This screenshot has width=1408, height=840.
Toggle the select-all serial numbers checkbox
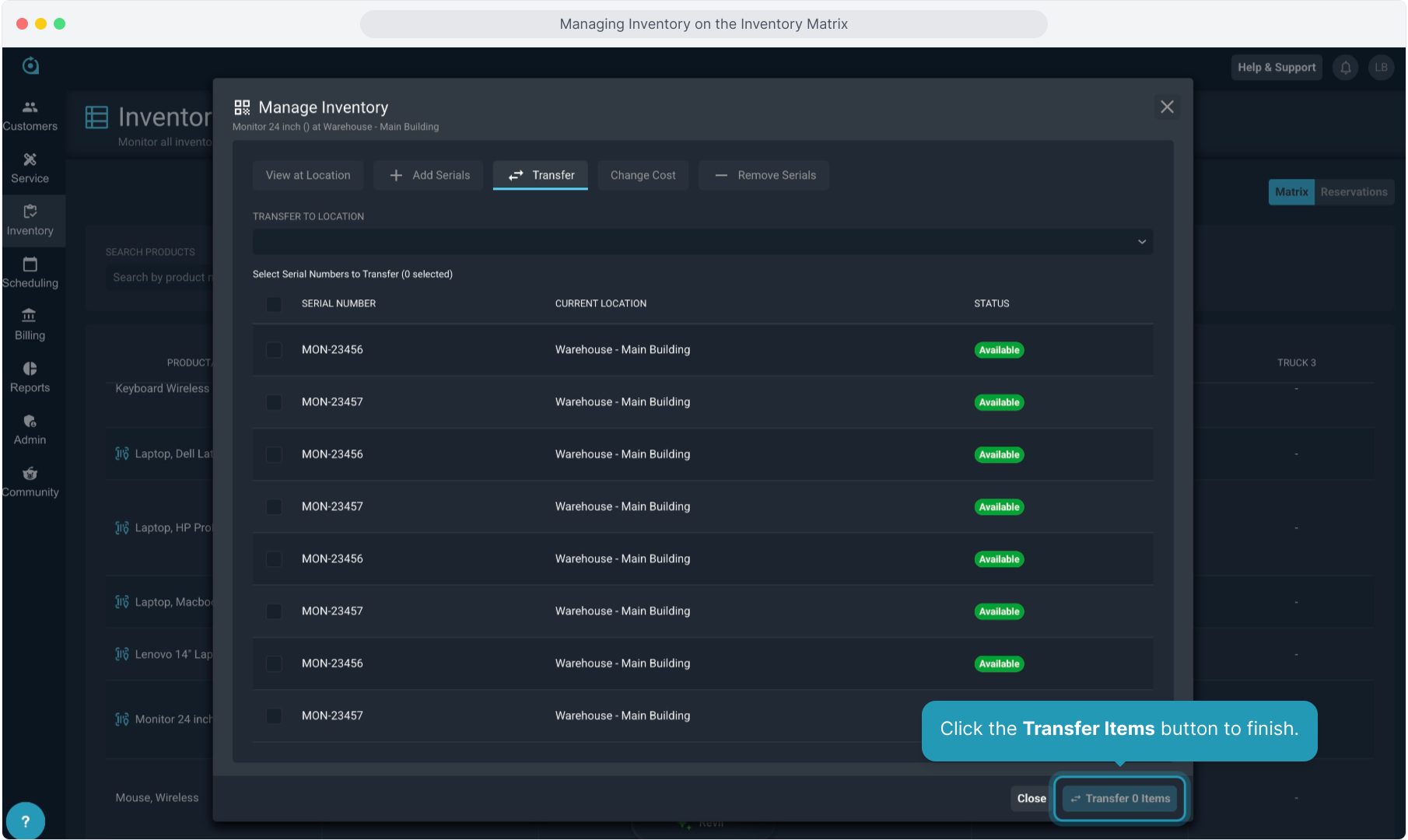tap(274, 304)
